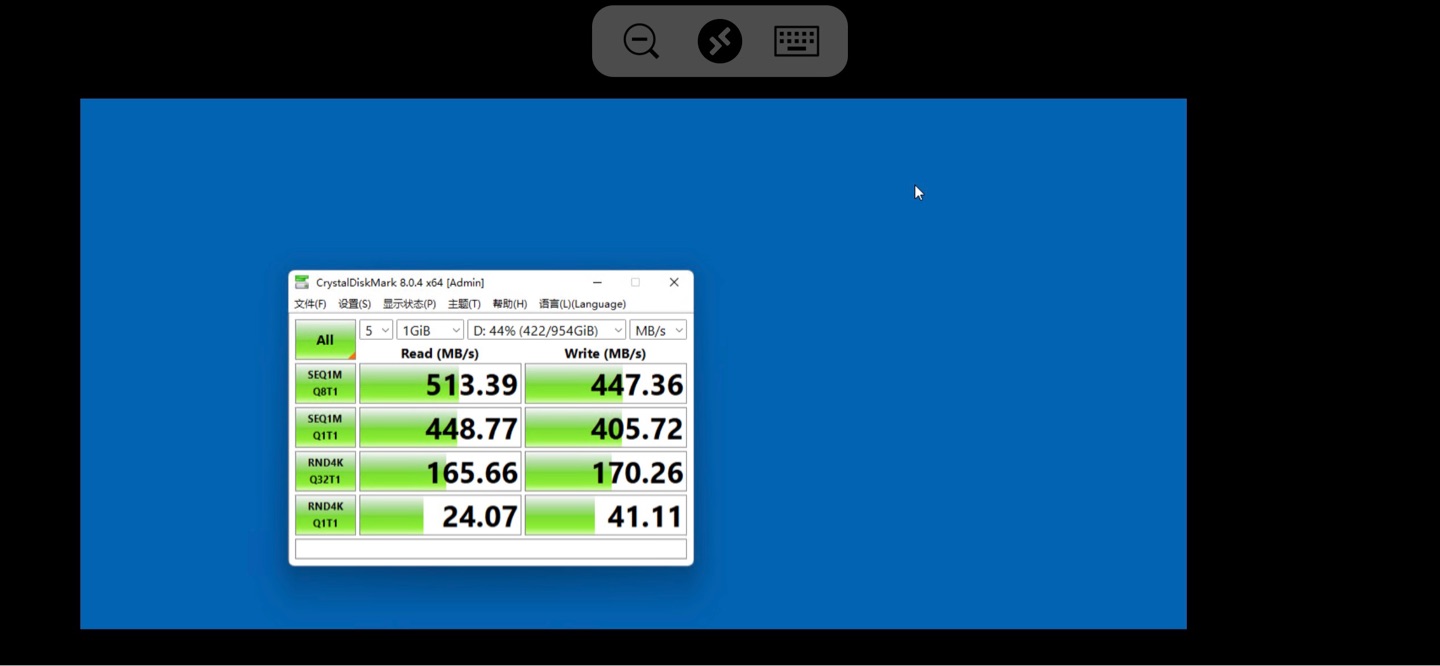Click the CrystalDiskMark title bar app icon

click(x=302, y=282)
